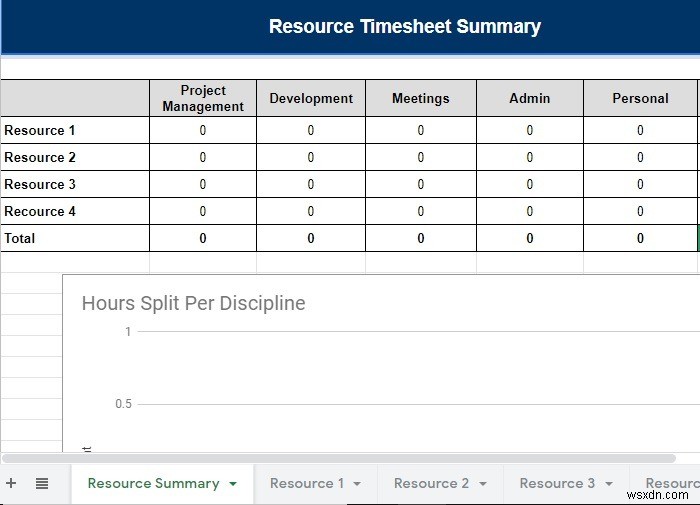700x505 pixels.
Task: Open the all sheets list icon
Action: click(42, 483)
